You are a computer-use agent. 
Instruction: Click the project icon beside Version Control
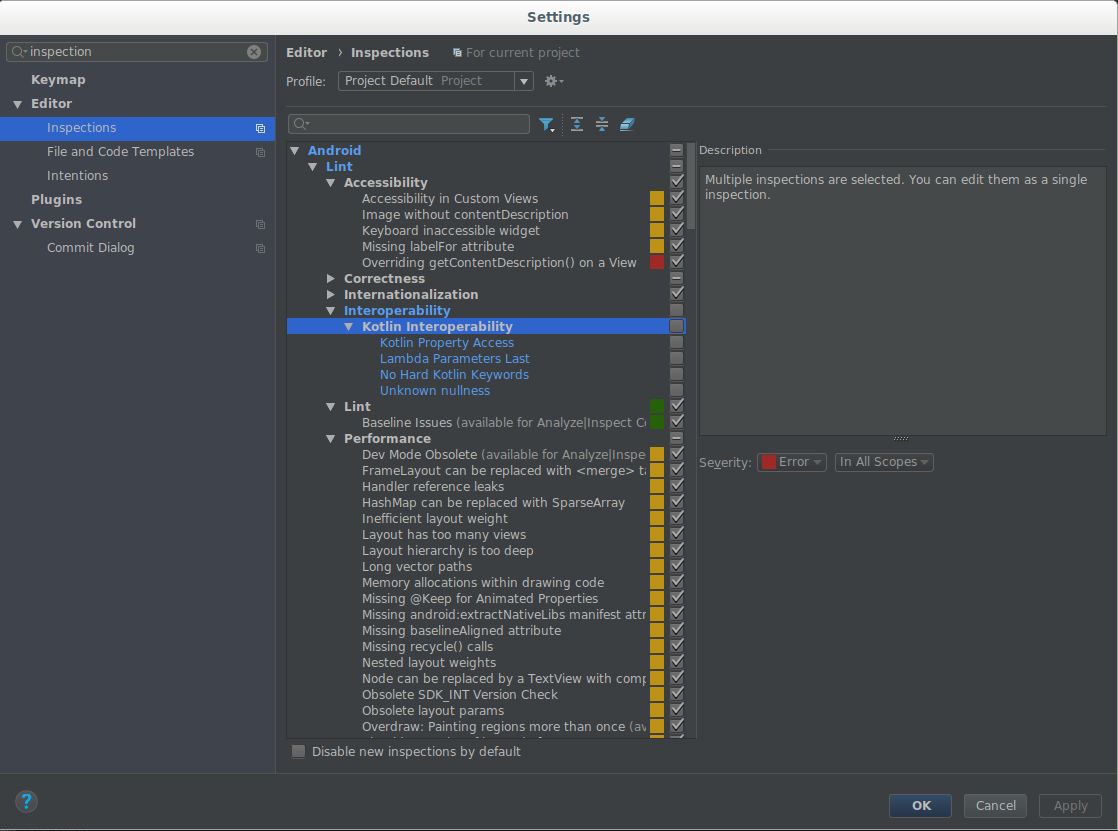point(260,224)
